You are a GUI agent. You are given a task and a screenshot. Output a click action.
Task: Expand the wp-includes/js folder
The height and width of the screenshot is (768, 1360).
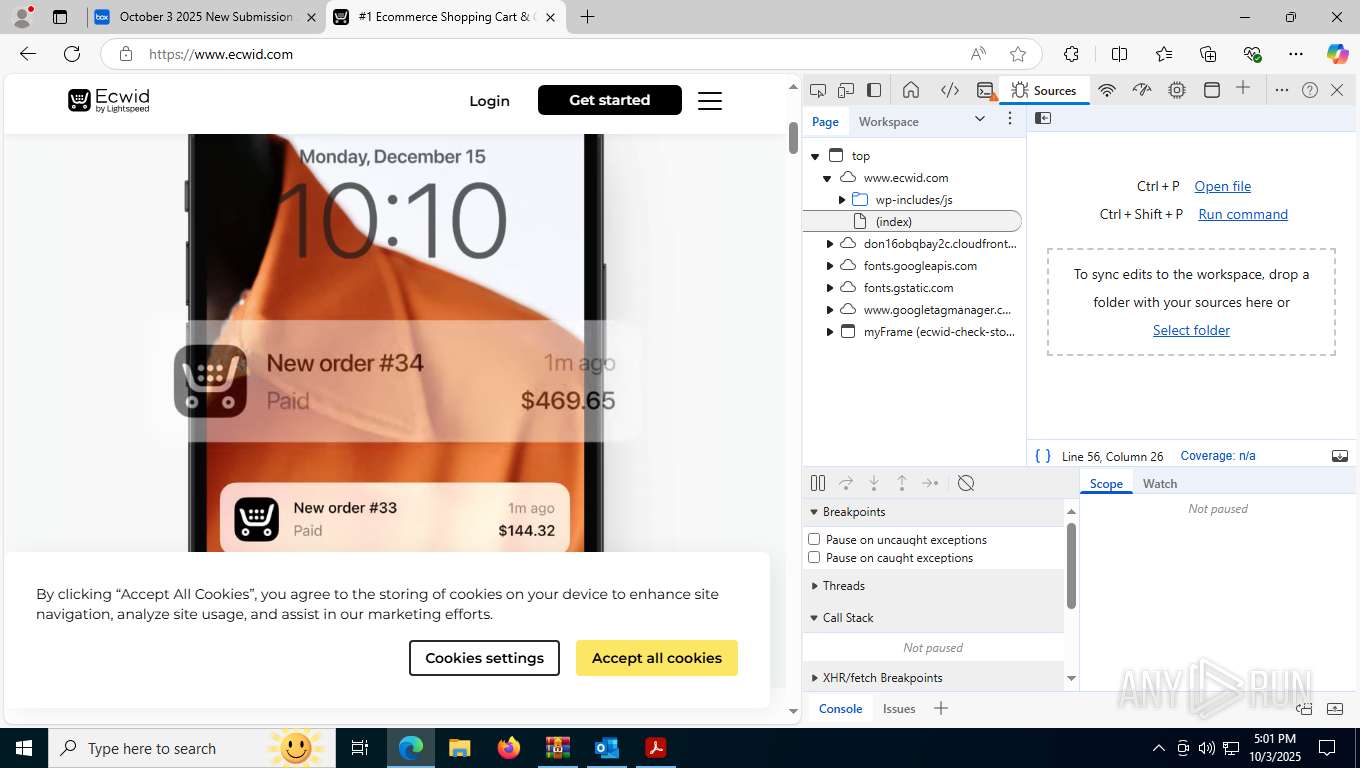842,200
